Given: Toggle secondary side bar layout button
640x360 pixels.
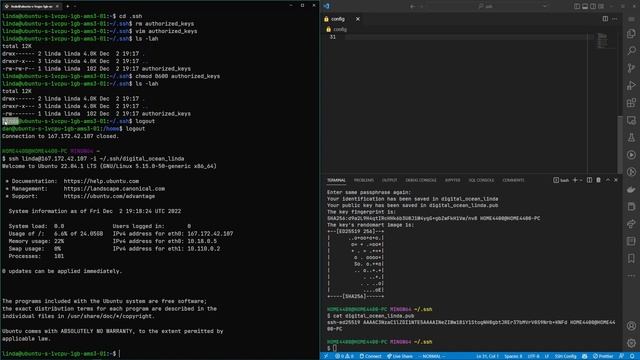Looking at the screenshot, I should [x=593, y=6].
